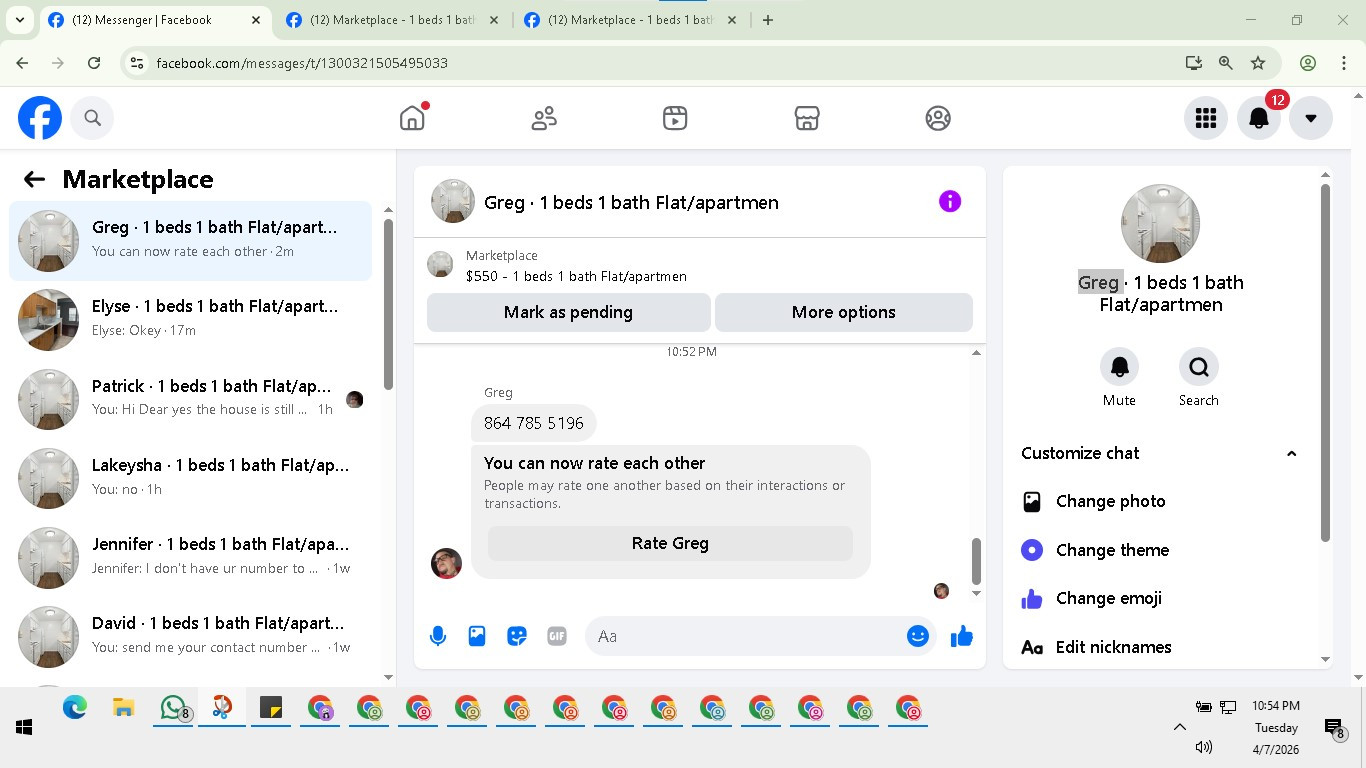The height and width of the screenshot is (768, 1366).
Task: Open the nine-dot Menu grid icon
Action: 1206,118
